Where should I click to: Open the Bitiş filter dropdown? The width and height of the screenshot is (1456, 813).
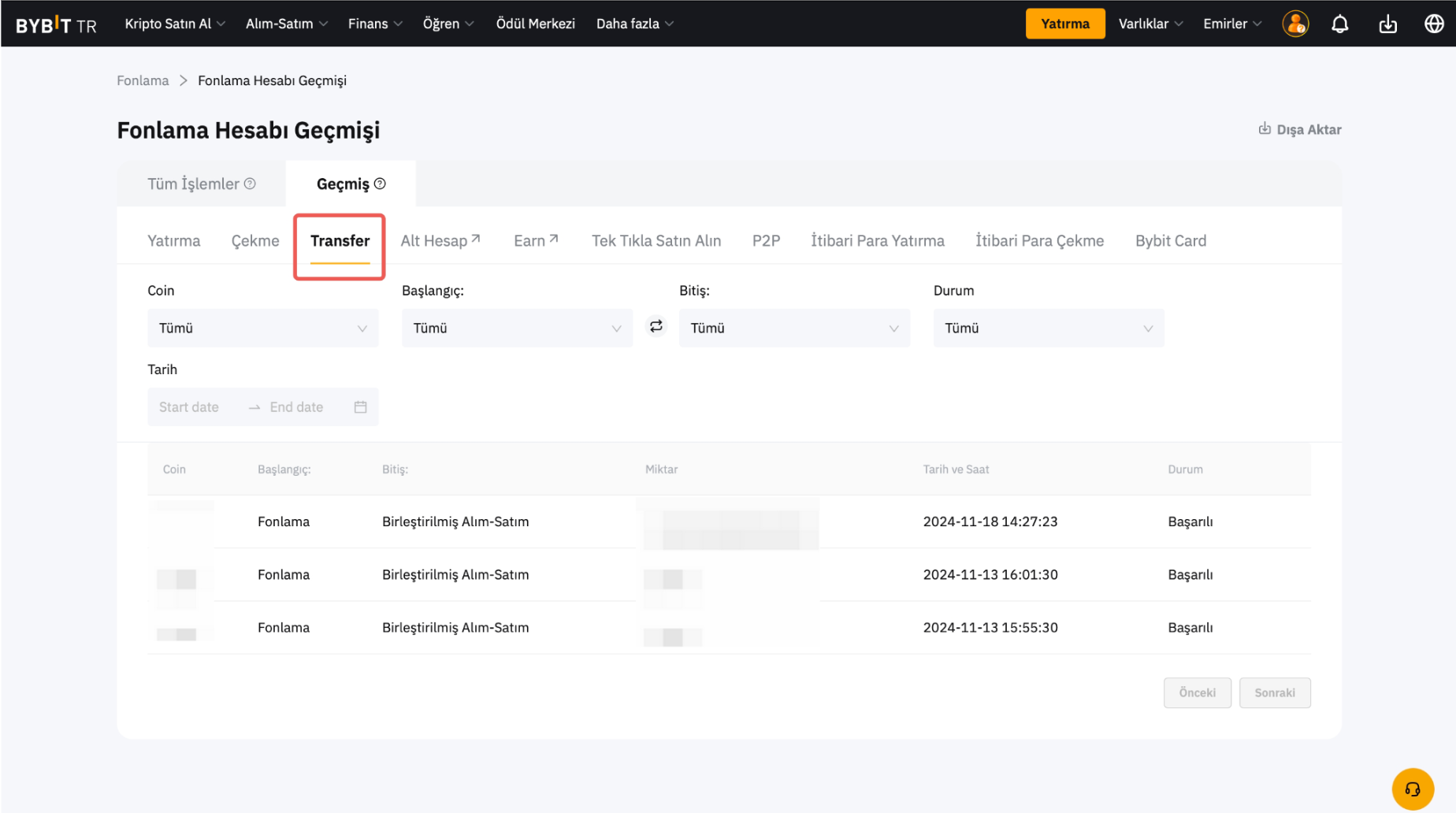pyautogui.click(x=794, y=328)
